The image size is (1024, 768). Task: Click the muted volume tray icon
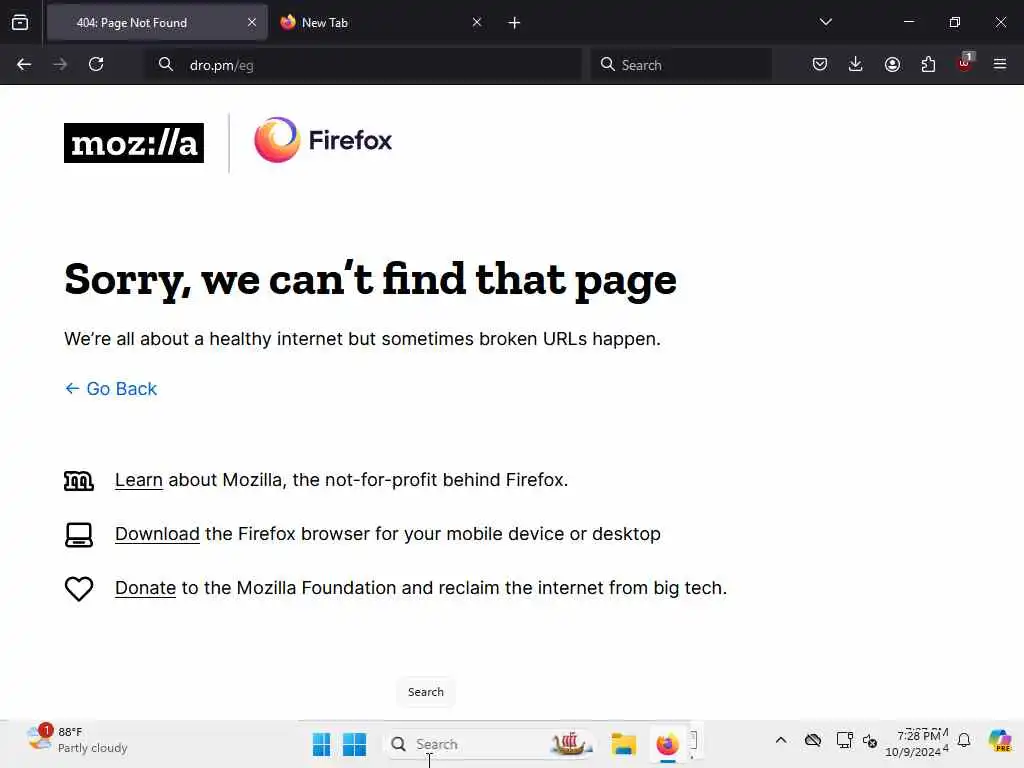point(869,741)
